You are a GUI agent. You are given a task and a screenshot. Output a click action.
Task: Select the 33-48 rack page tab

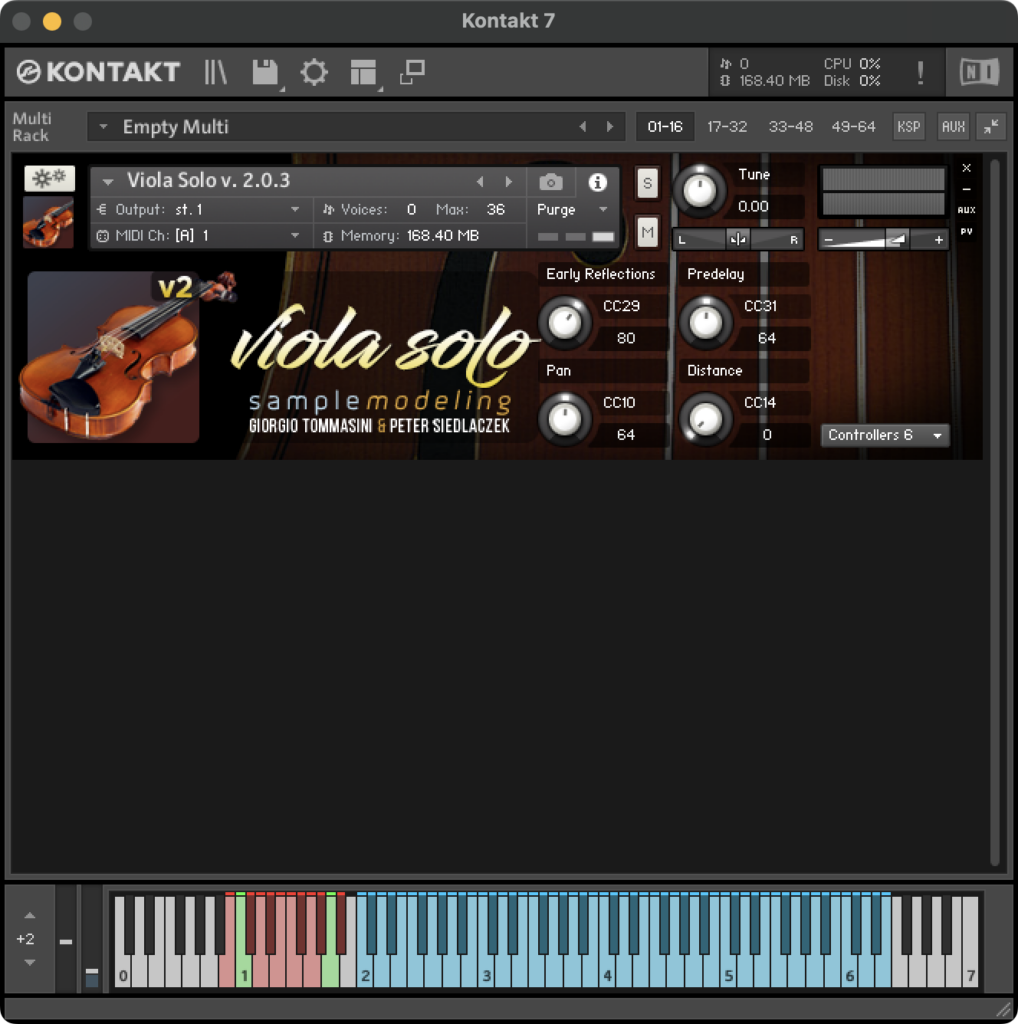[x=790, y=127]
